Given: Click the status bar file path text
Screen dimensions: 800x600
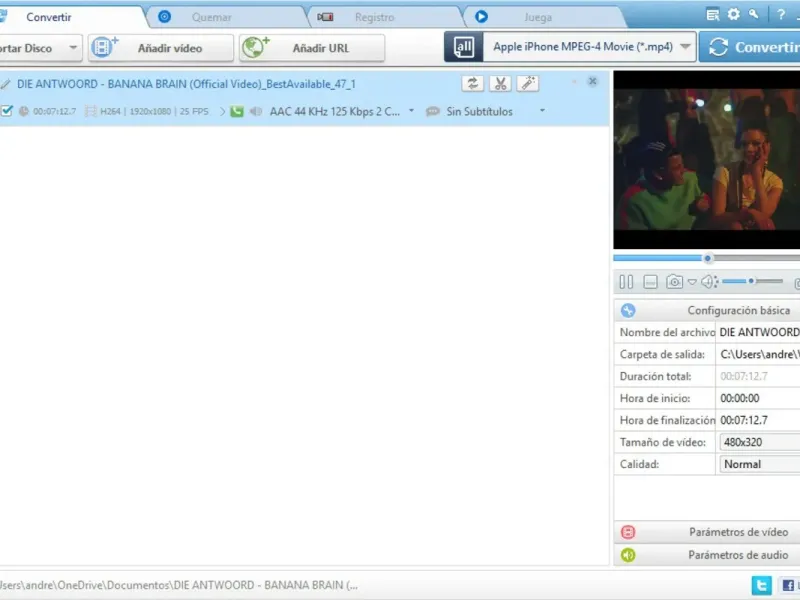Looking at the screenshot, I should tap(179, 585).
